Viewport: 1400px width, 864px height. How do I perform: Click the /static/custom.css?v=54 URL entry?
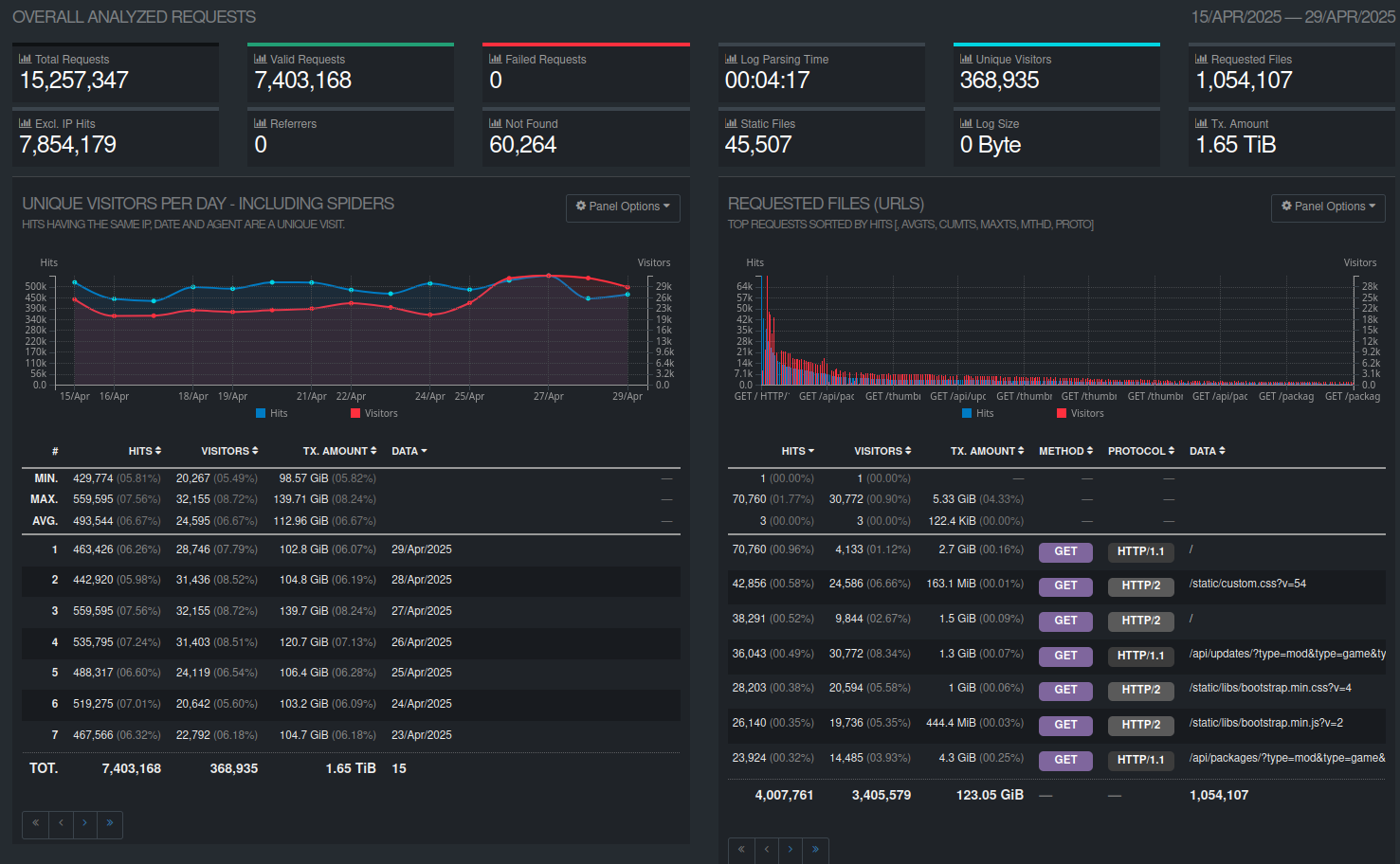pos(1247,584)
